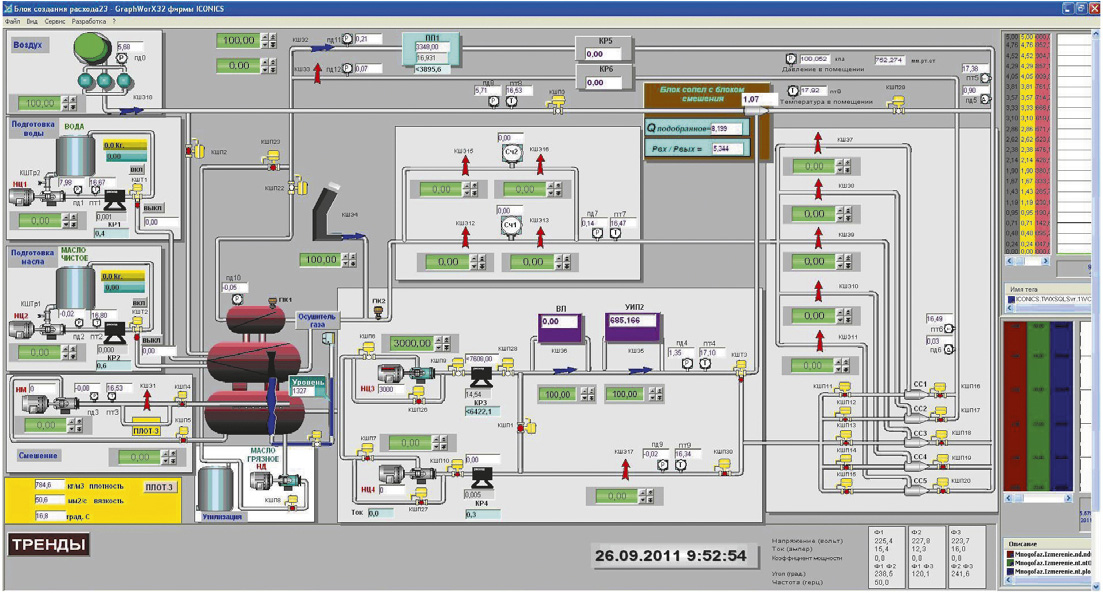The height and width of the screenshot is (593, 1103).
Task: Click single up arrow of КШЭ4 100,00 setpoint
Action: pyautogui.click(x=345, y=256)
